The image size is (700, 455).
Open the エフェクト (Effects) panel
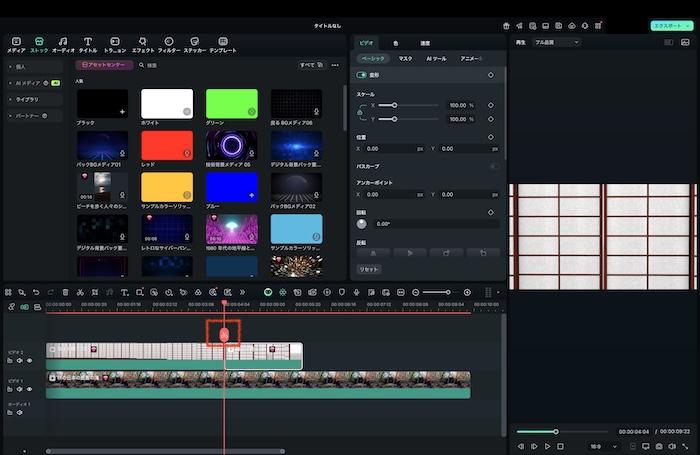click(x=143, y=42)
